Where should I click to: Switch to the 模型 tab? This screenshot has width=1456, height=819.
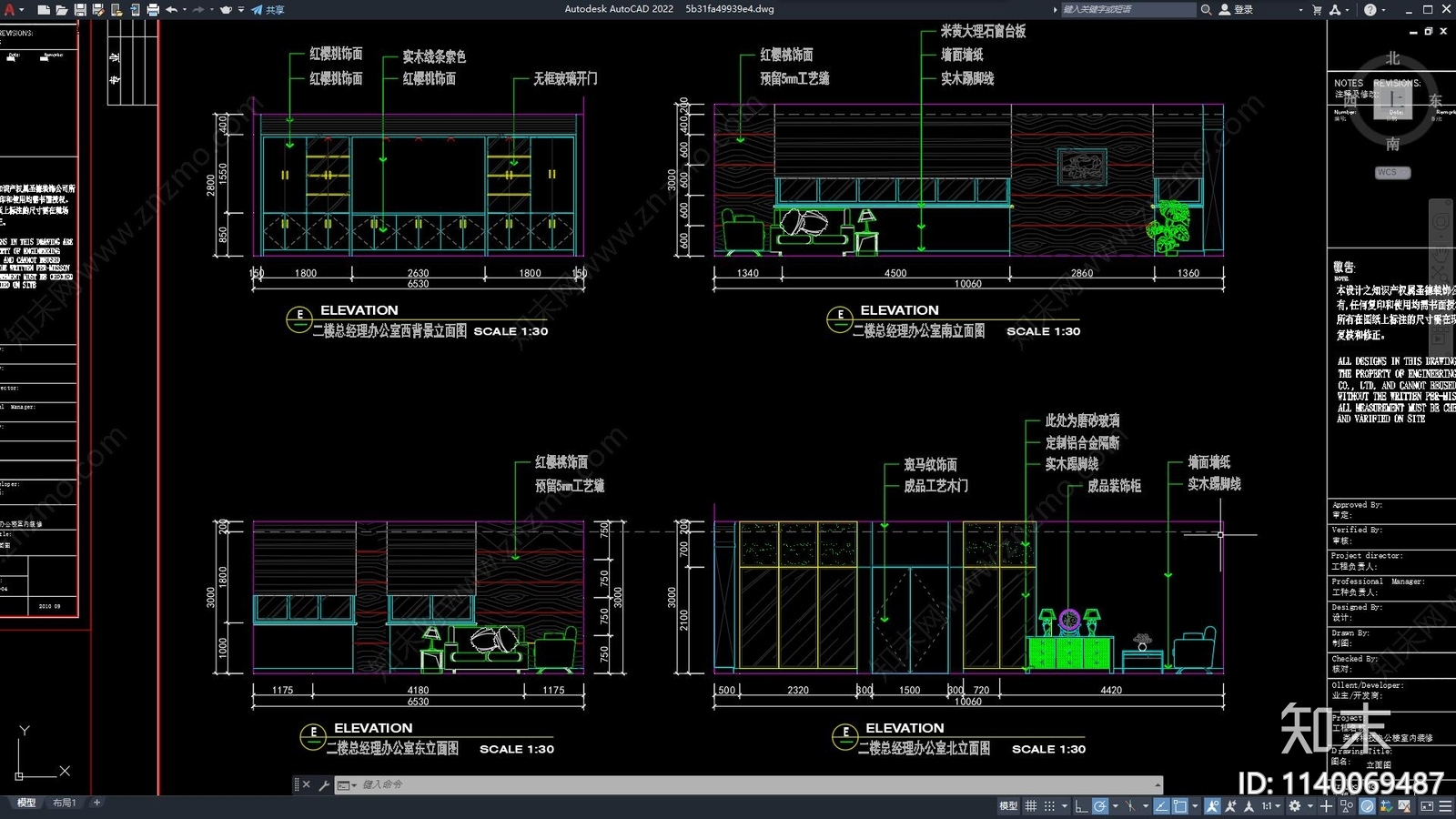tap(26, 803)
